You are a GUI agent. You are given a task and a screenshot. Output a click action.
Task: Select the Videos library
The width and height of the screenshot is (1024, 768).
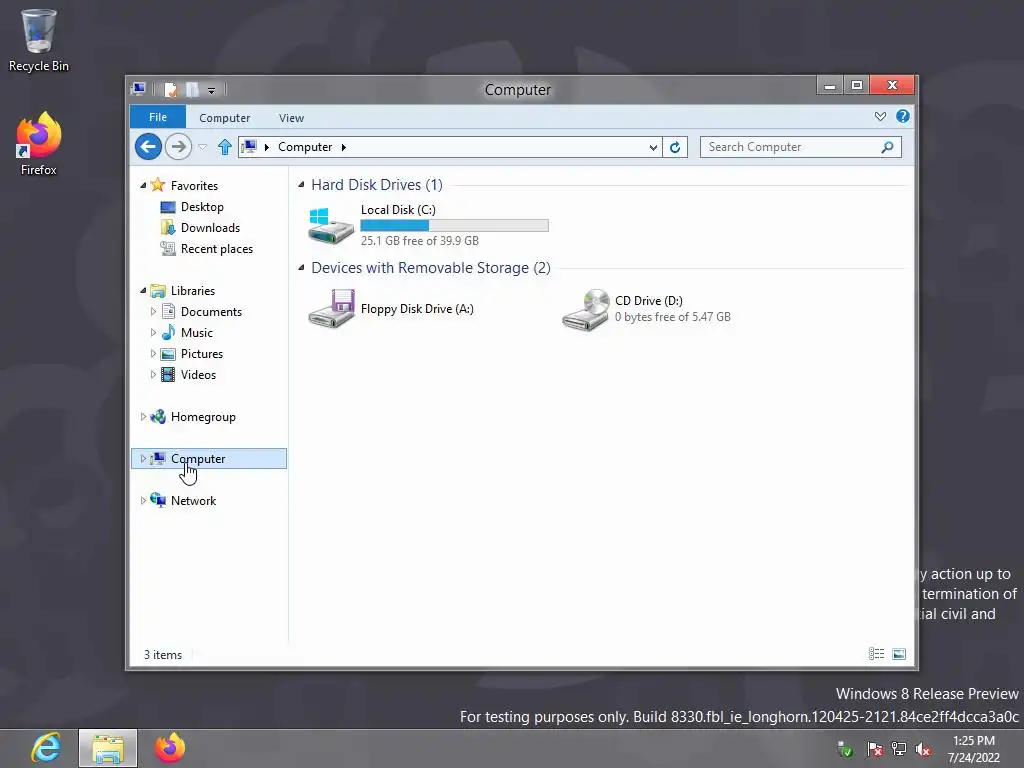(198, 374)
